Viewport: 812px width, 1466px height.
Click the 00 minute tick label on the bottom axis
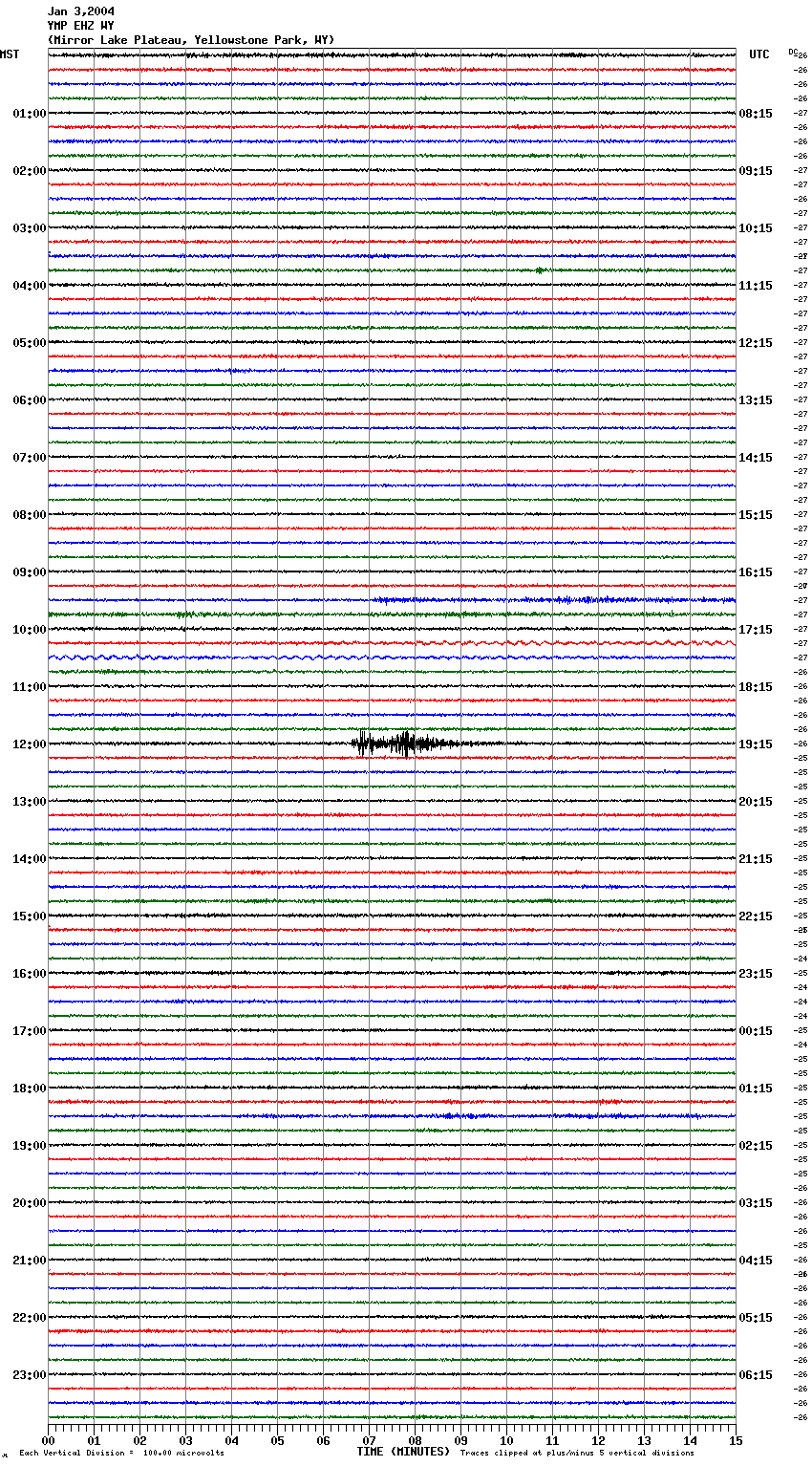coord(49,1441)
